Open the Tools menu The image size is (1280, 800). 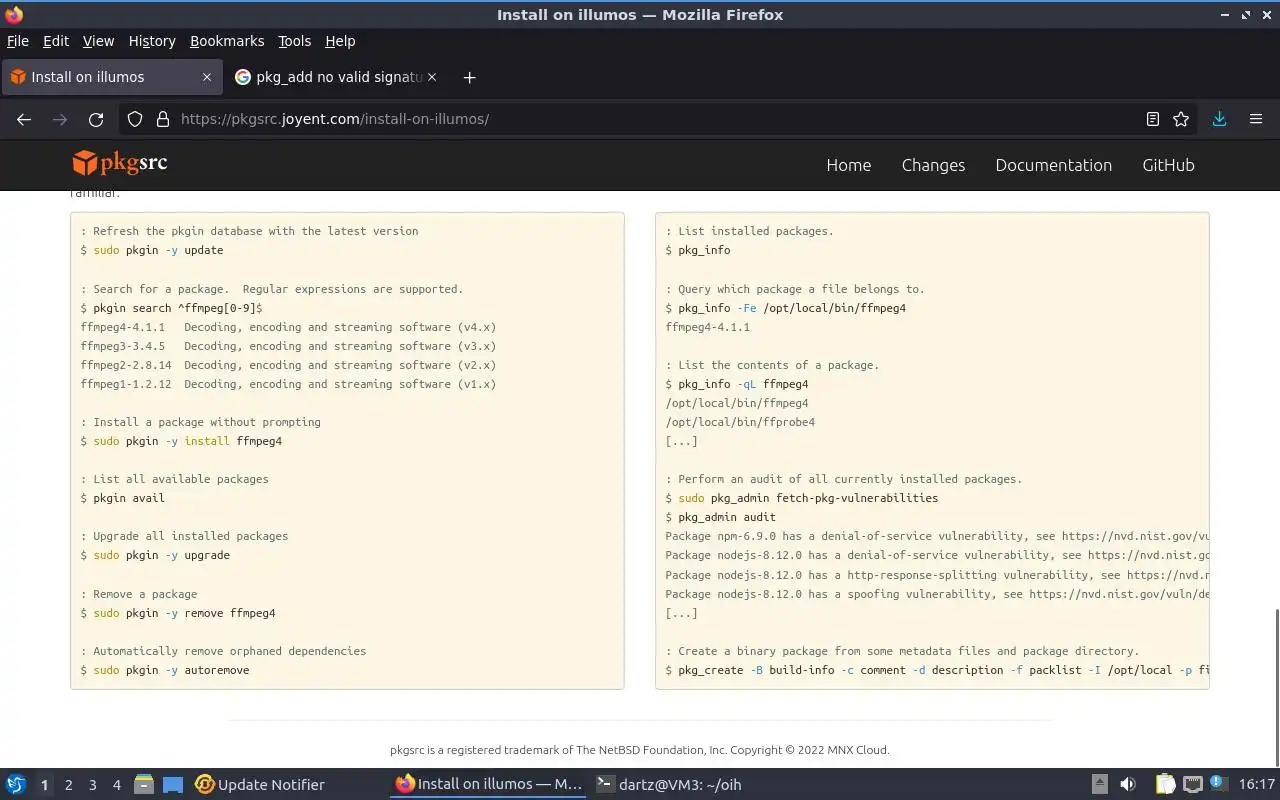(x=294, y=41)
